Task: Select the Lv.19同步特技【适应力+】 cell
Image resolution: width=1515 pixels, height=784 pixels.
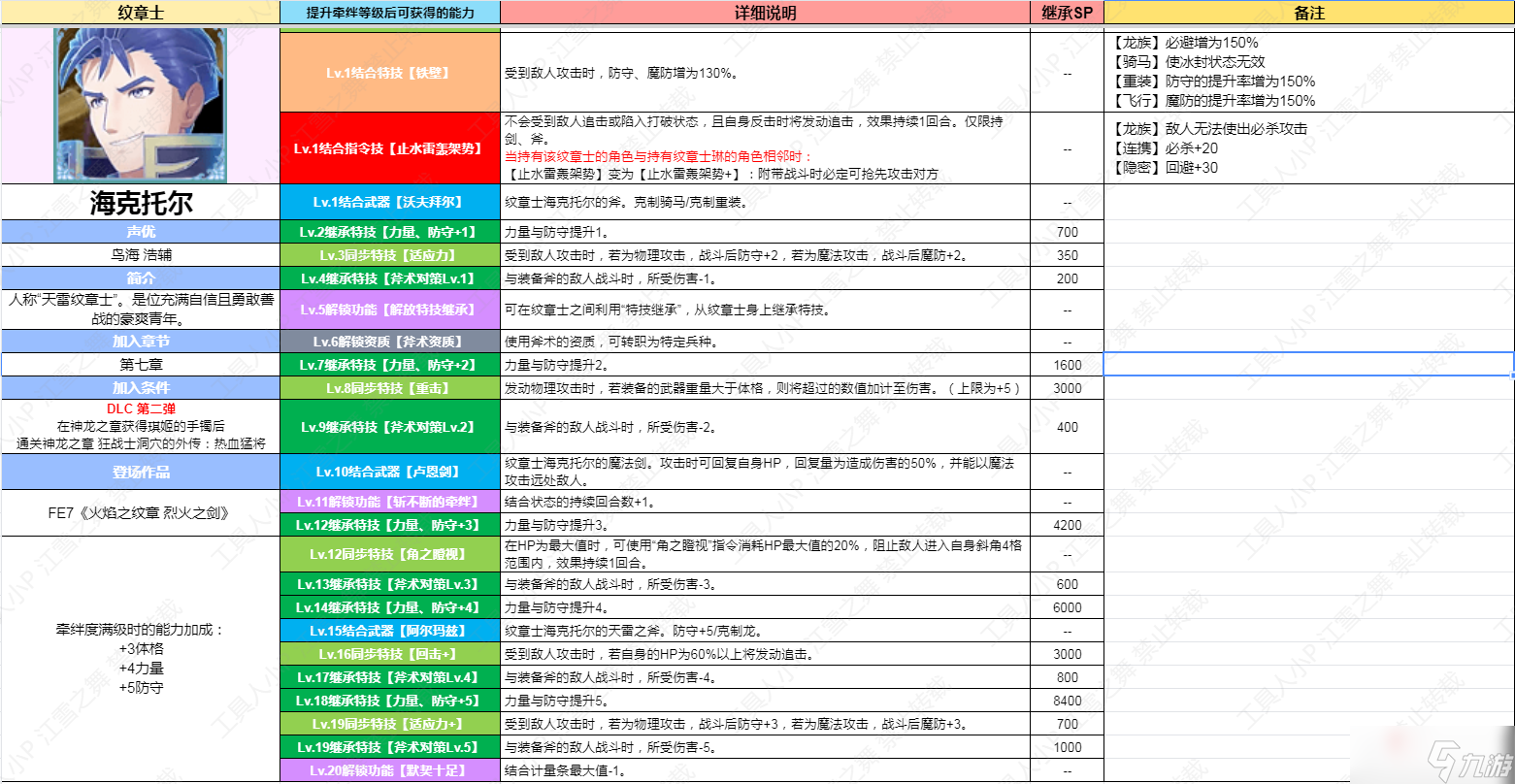Action: coord(390,724)
